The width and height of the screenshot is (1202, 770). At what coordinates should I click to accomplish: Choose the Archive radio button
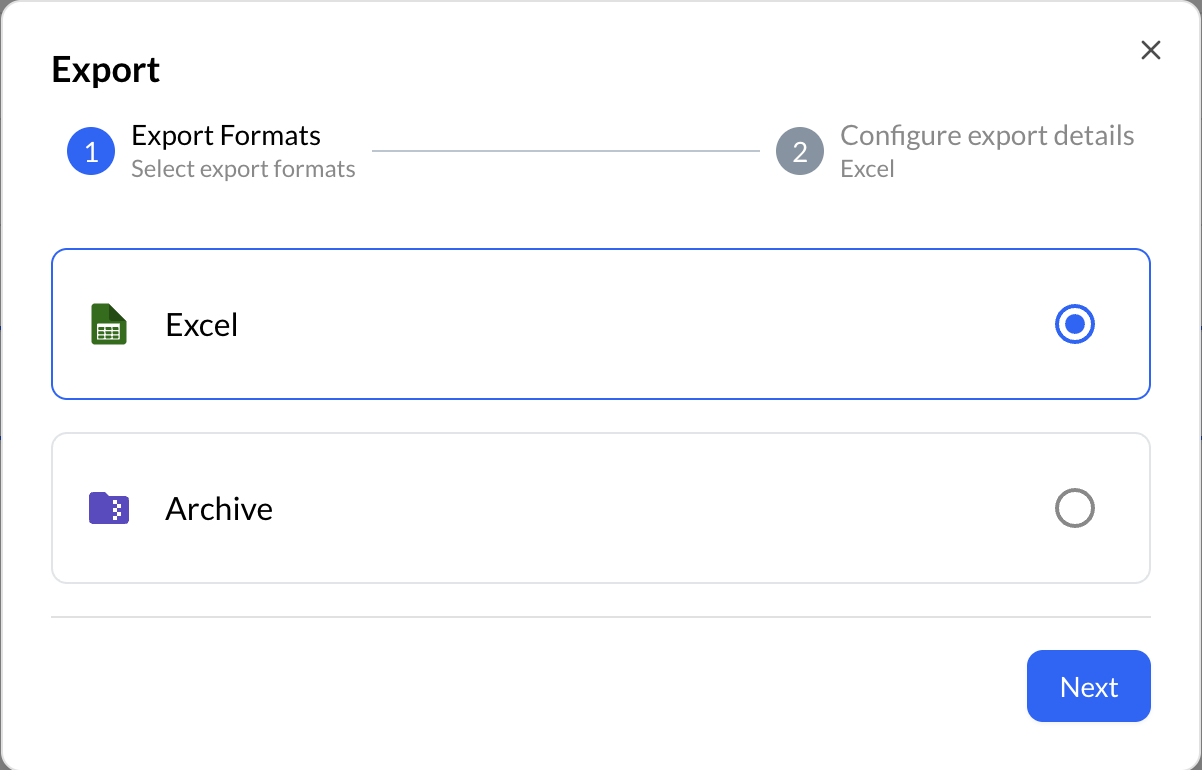point(1074,508)
